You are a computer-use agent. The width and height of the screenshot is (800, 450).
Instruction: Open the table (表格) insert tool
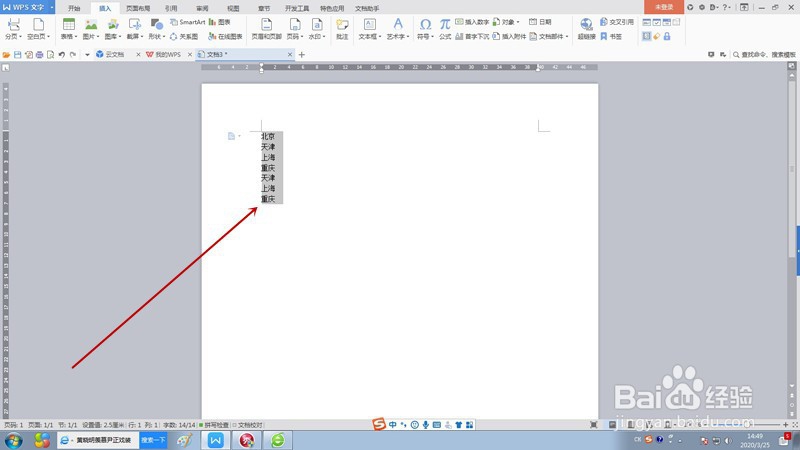point(68,28)
